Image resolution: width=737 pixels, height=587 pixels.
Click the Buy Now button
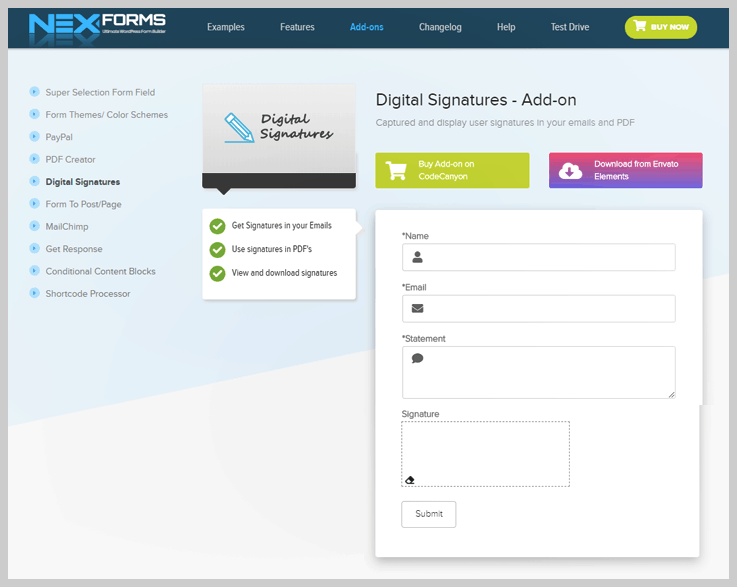[660, 27]
